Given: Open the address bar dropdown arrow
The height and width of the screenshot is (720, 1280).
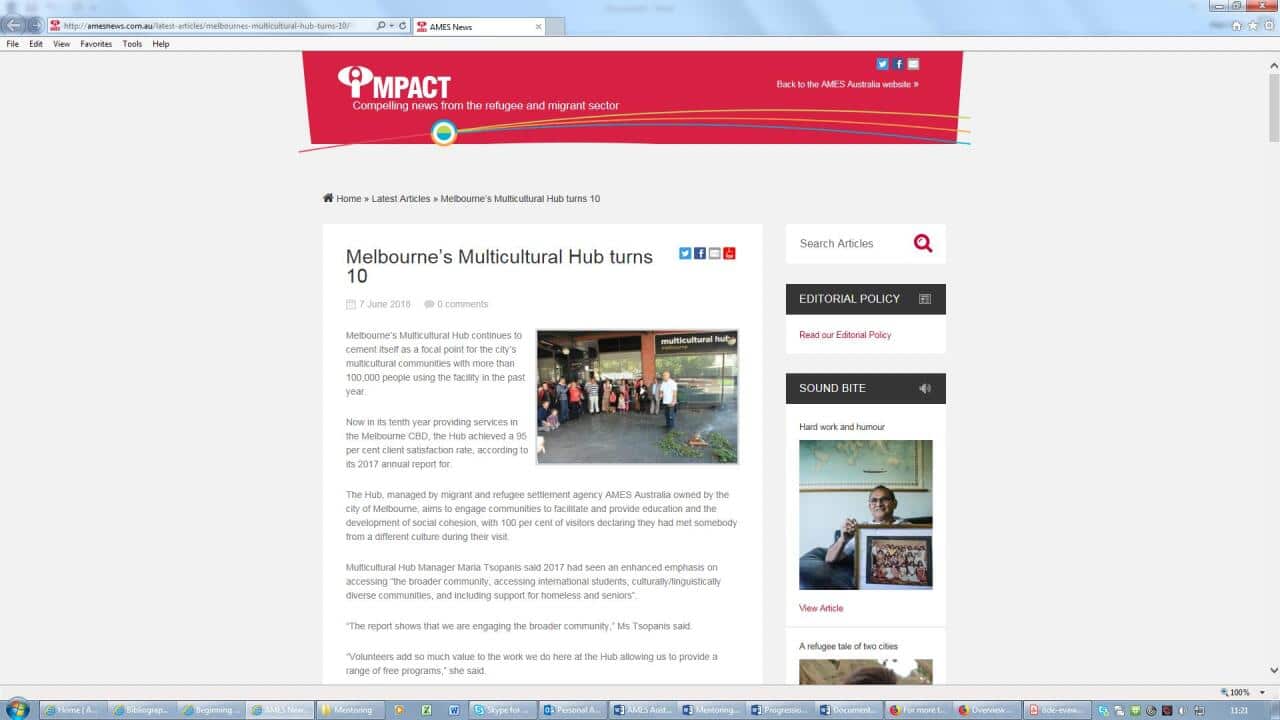Looking at the screenshot, I should pyautogui.click(x=392, y=26).
